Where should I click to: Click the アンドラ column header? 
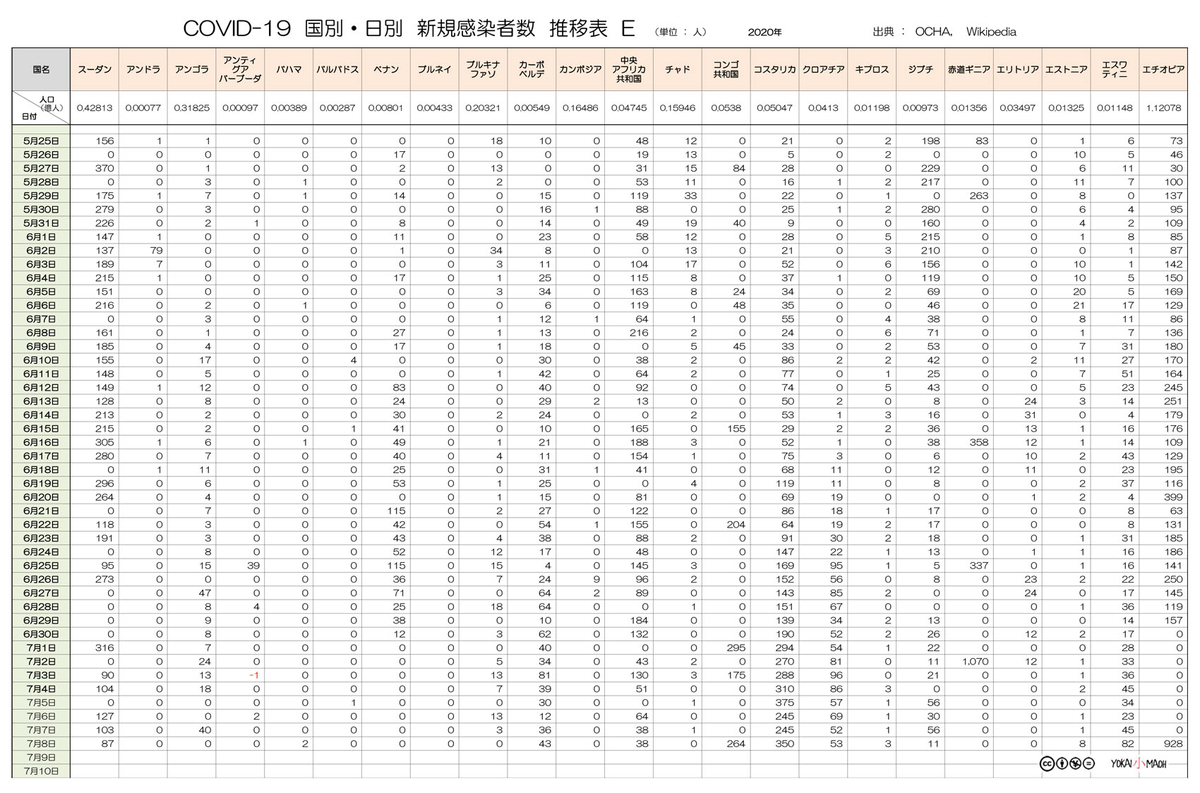(141, 70)
